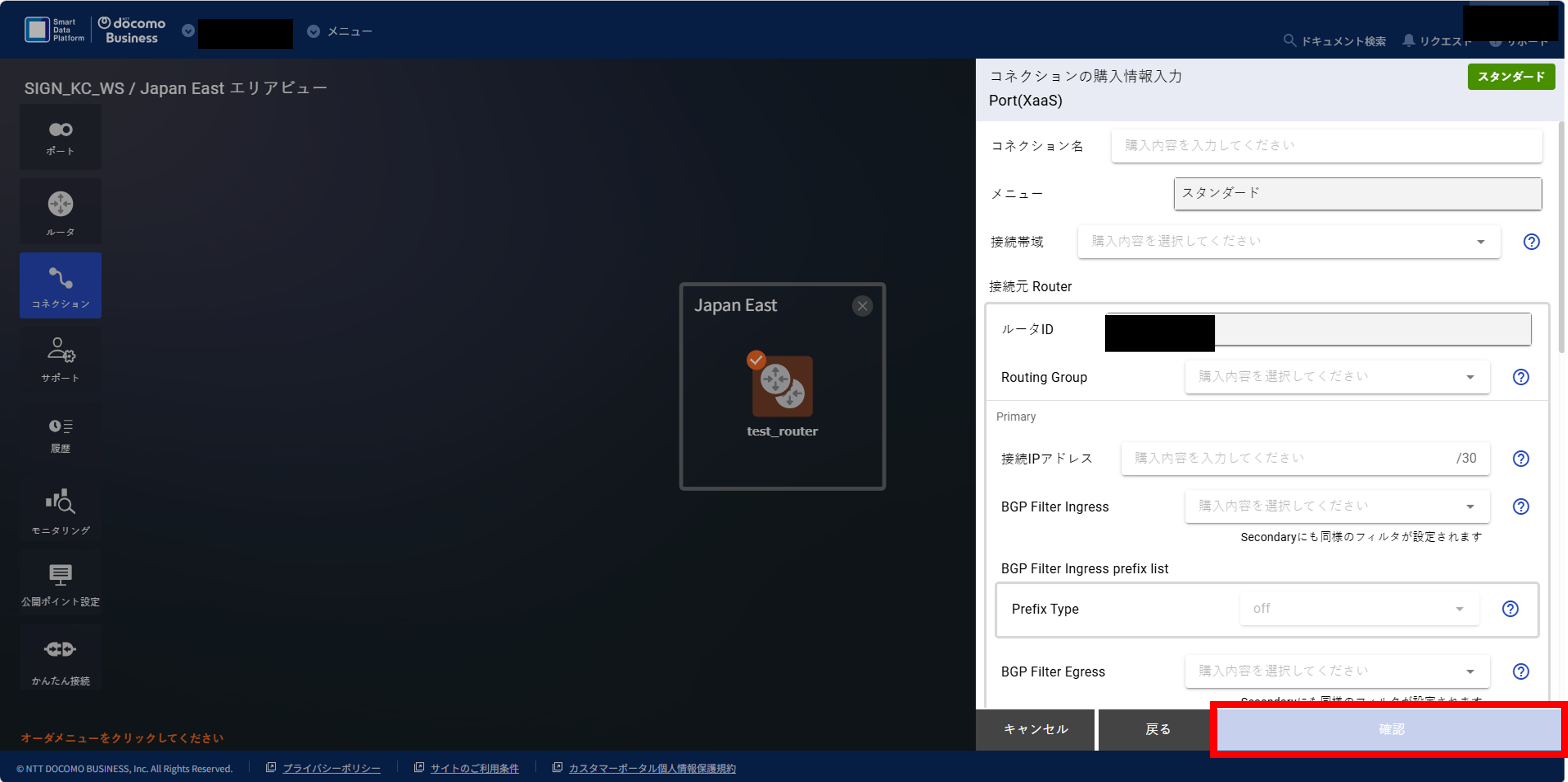Open the 接続帯域 dropdown
This screenshot has width=1568, height=782.
click(1289, 242)
